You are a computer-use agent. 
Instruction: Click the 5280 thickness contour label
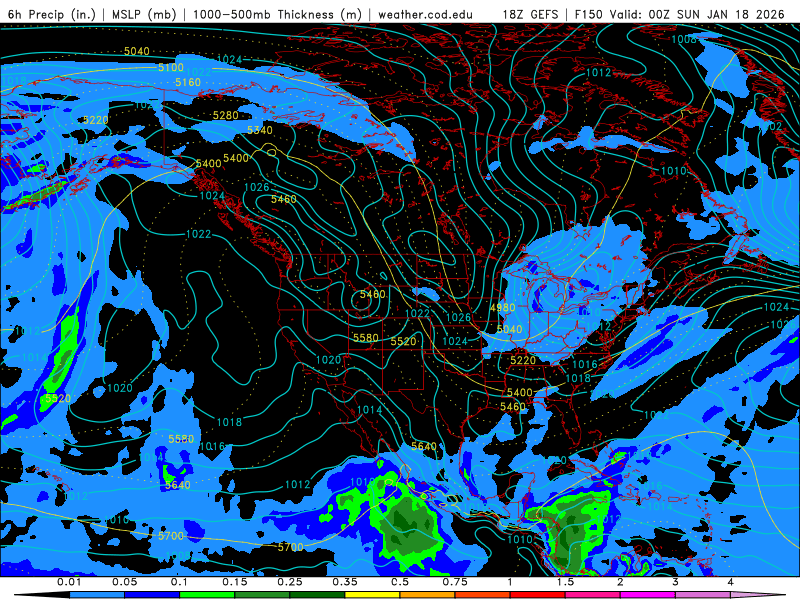click(226, 115)
